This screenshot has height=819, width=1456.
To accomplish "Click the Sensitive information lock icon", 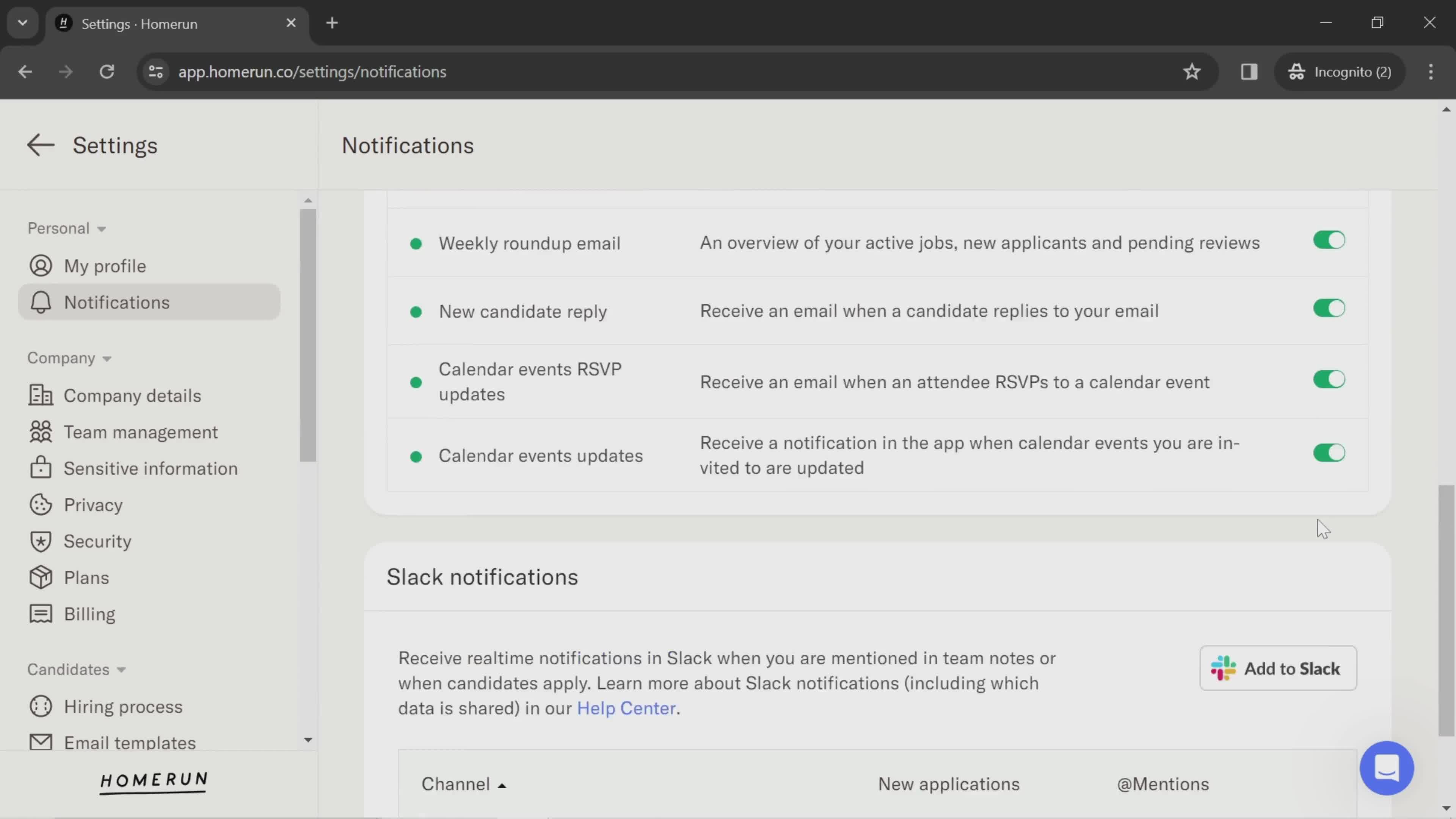I will click(x=41, y=468).
